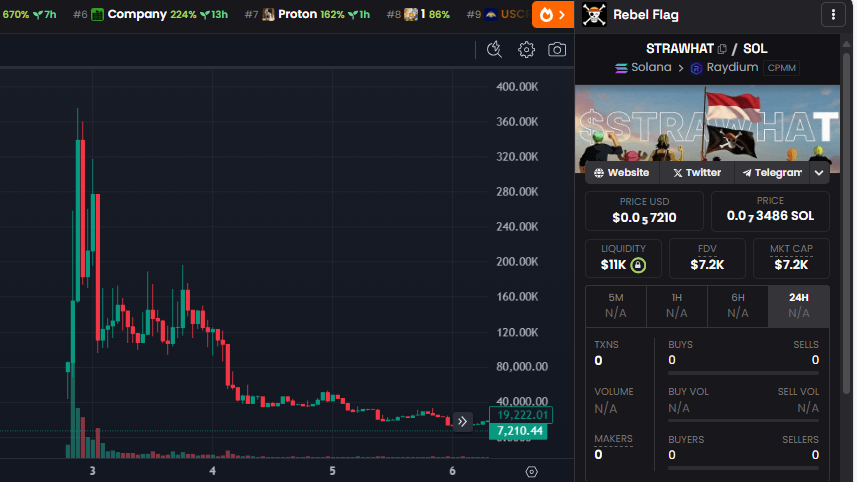
Task: Open the Website link
Action: pos(622,173)
